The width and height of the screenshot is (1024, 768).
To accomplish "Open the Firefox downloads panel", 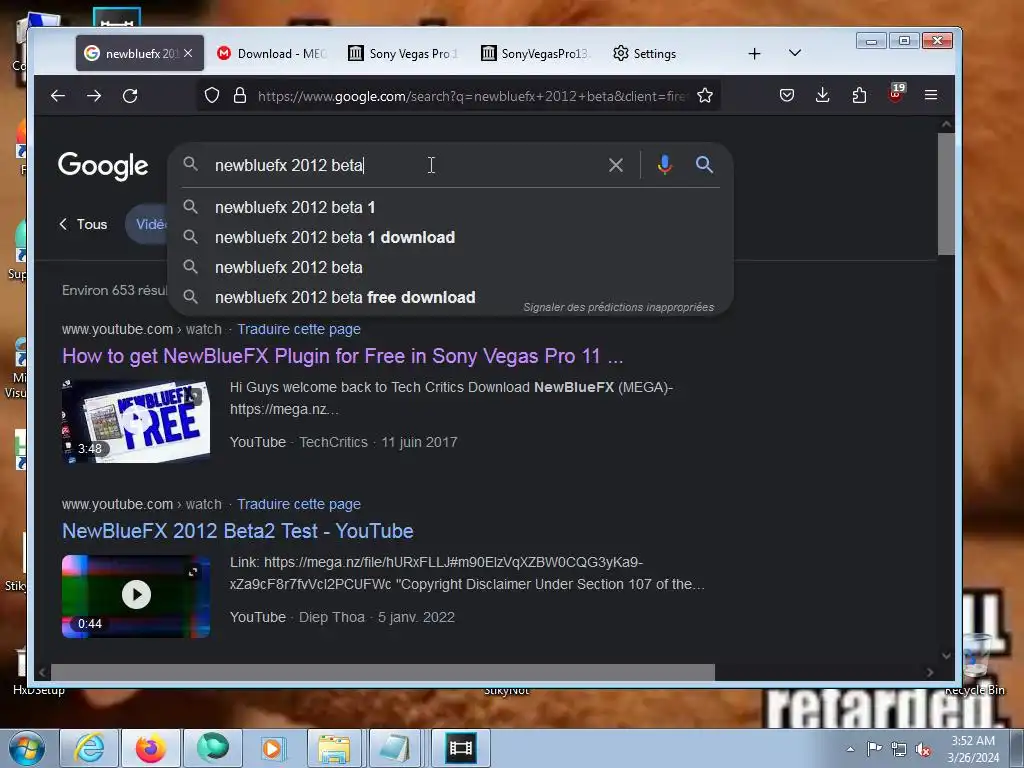I will (x=823, y=95).
